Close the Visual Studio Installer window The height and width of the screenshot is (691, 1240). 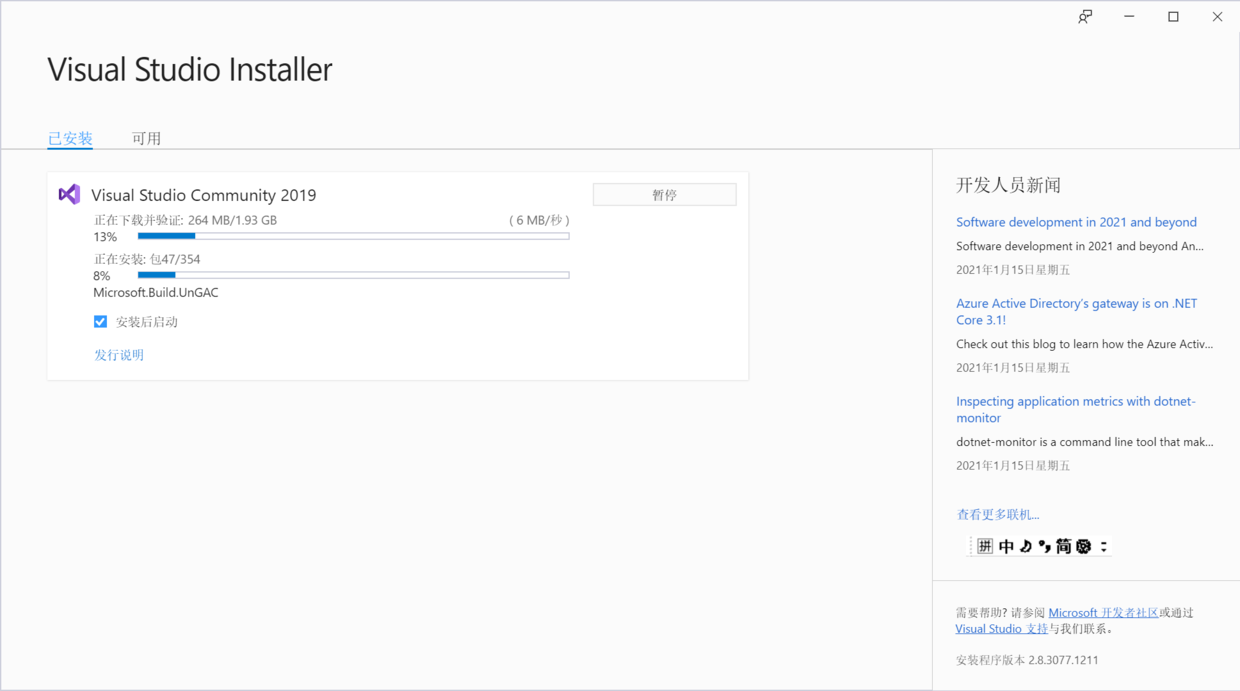click(1217, 17)
